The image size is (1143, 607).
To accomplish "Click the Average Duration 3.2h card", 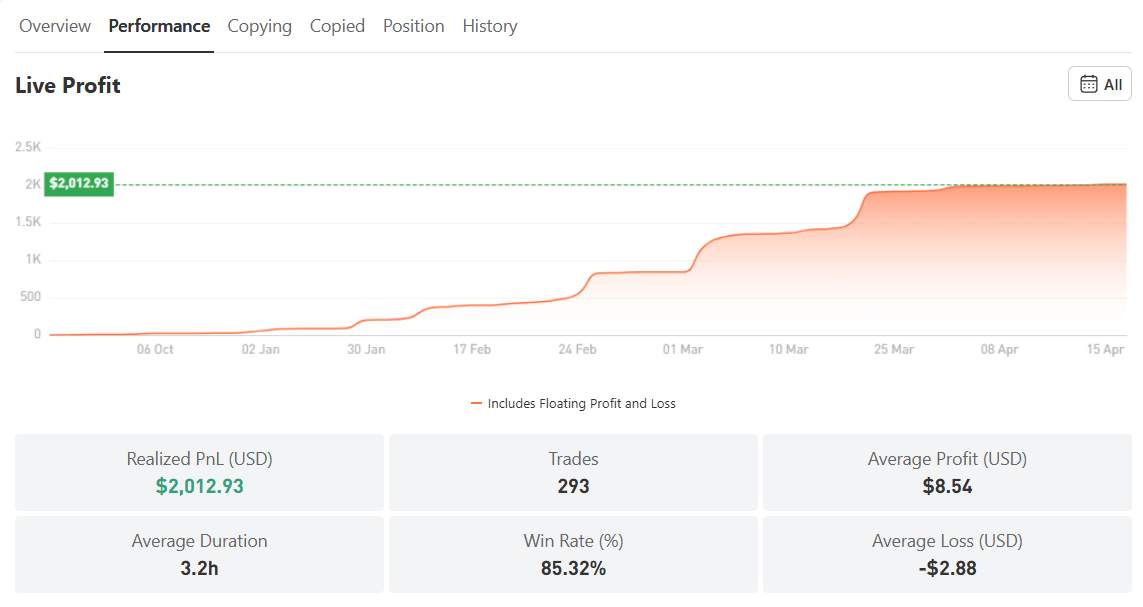I will tap(199, 554).
